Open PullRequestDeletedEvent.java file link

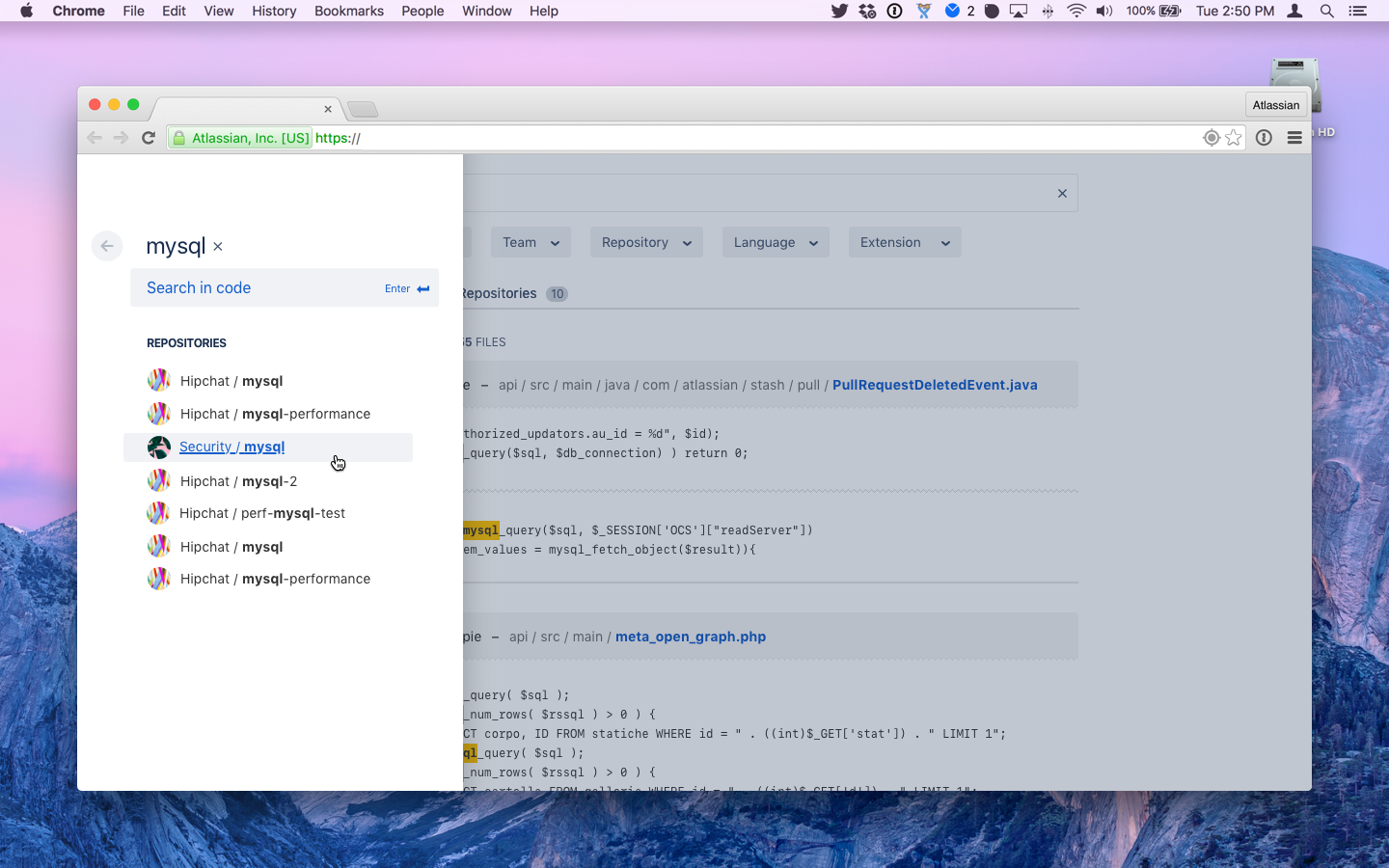click(935, 385)
